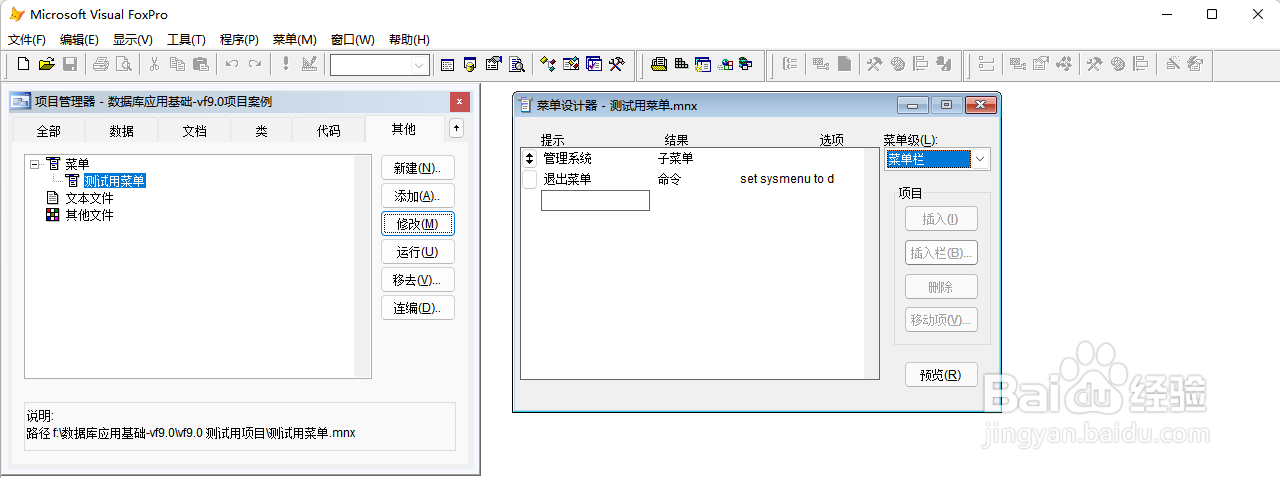The image size is (1280, 478).
Task: Click the Open folder toolbar icon
Action: (46, 64)
